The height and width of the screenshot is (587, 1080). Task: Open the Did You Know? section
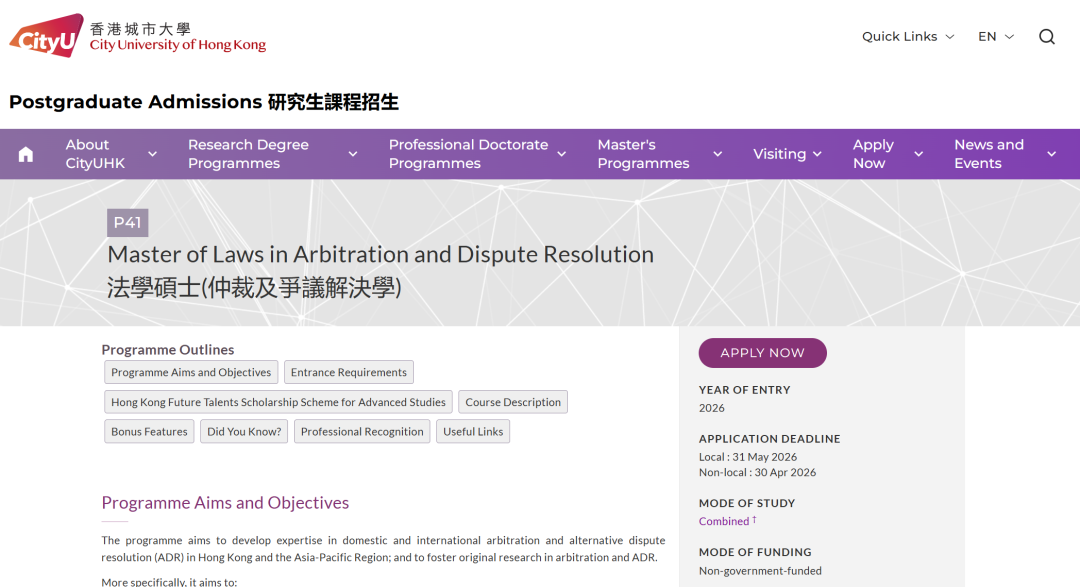(244, 432)
